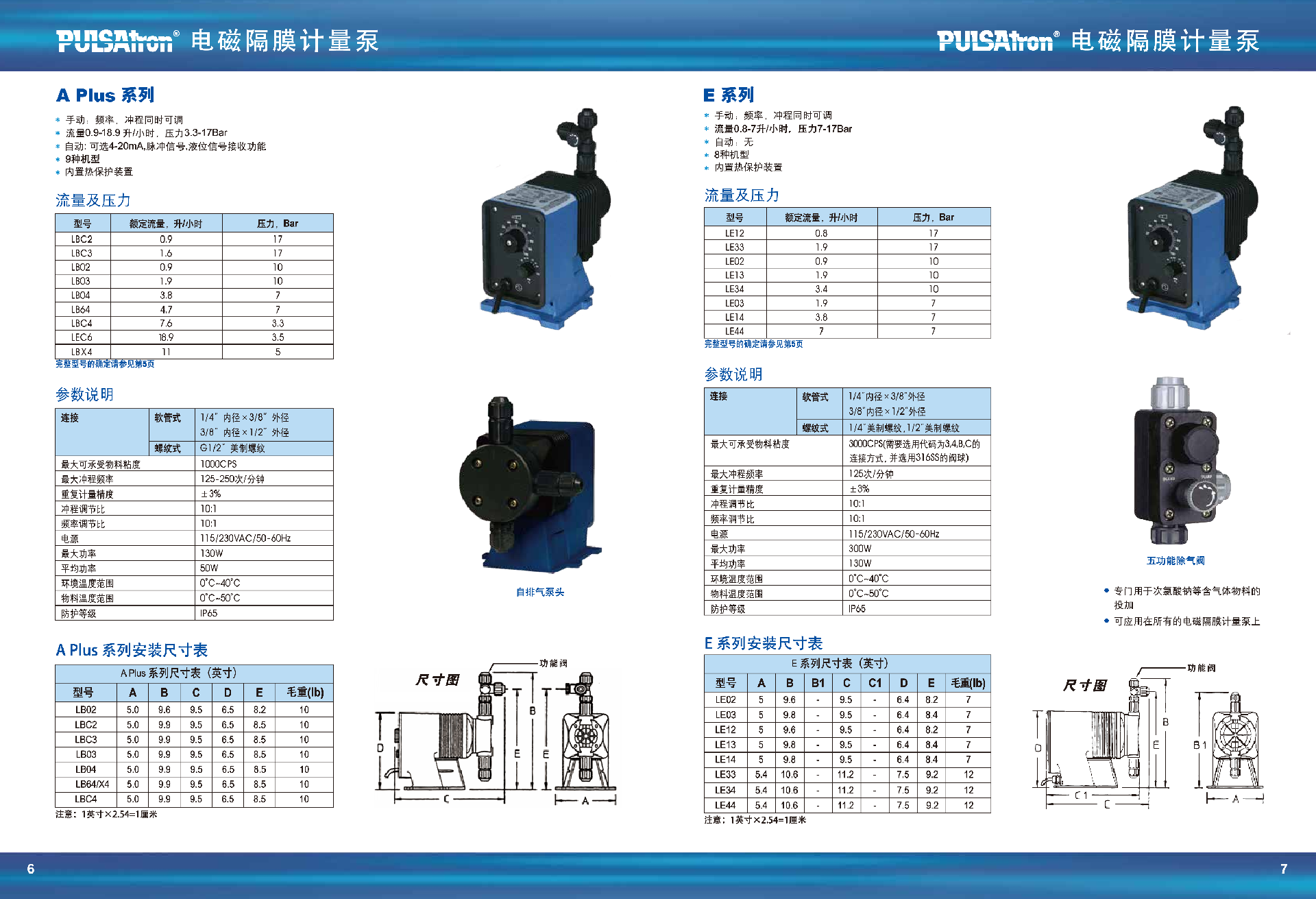Click the five-function degassing valve photo
Viewport: 1316px width, 899px height.
pyautogui.click(x=1181, y=461)
